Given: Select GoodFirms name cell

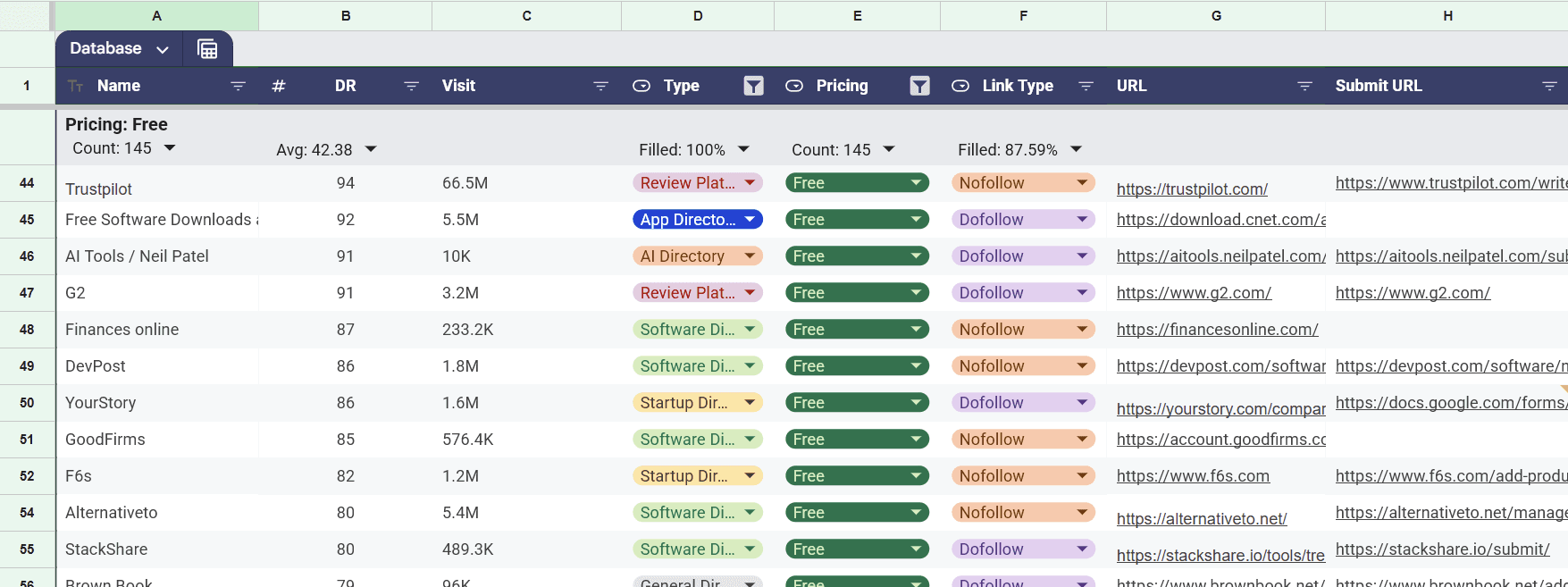Looking at the screenshot, I should pos(157,440).
